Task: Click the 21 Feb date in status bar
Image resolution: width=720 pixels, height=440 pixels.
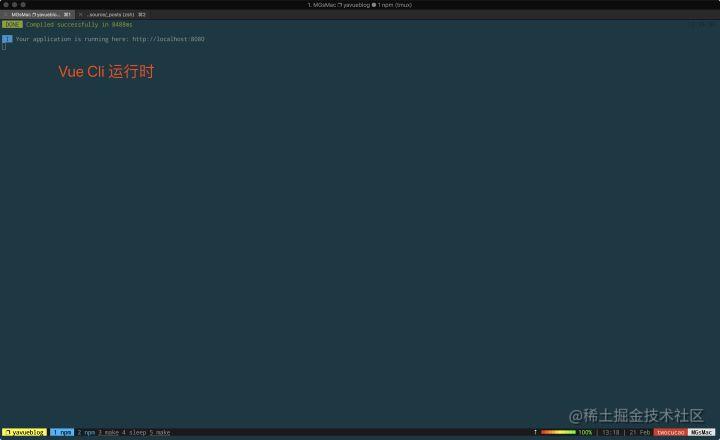Action: [640, 432]
